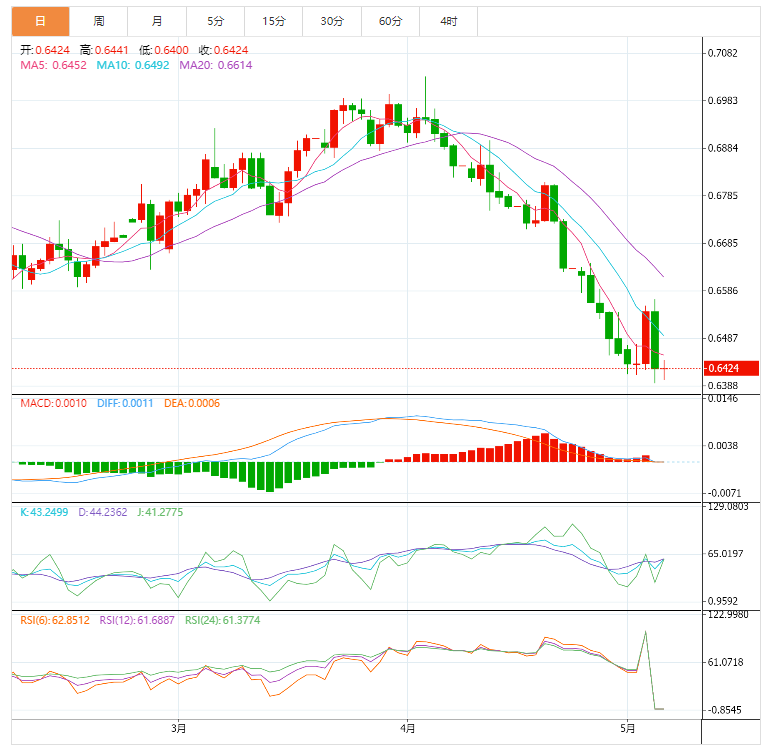The width and height of the screenshot is (765, 755).
Task: Click the 65.0197 KDJ axis label
Action: pos(725,554)
